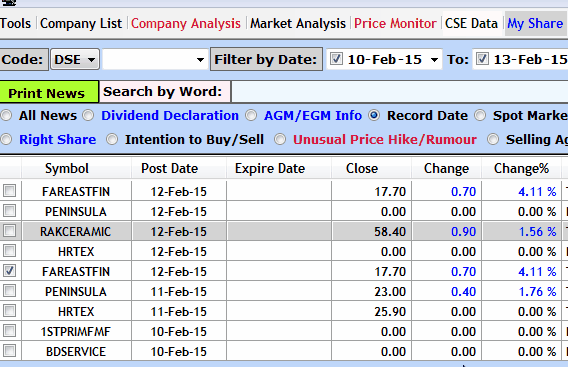Choose Intention to Buy/Sell radio option
The image size is (568, 367).
click(x=112, y=139)
